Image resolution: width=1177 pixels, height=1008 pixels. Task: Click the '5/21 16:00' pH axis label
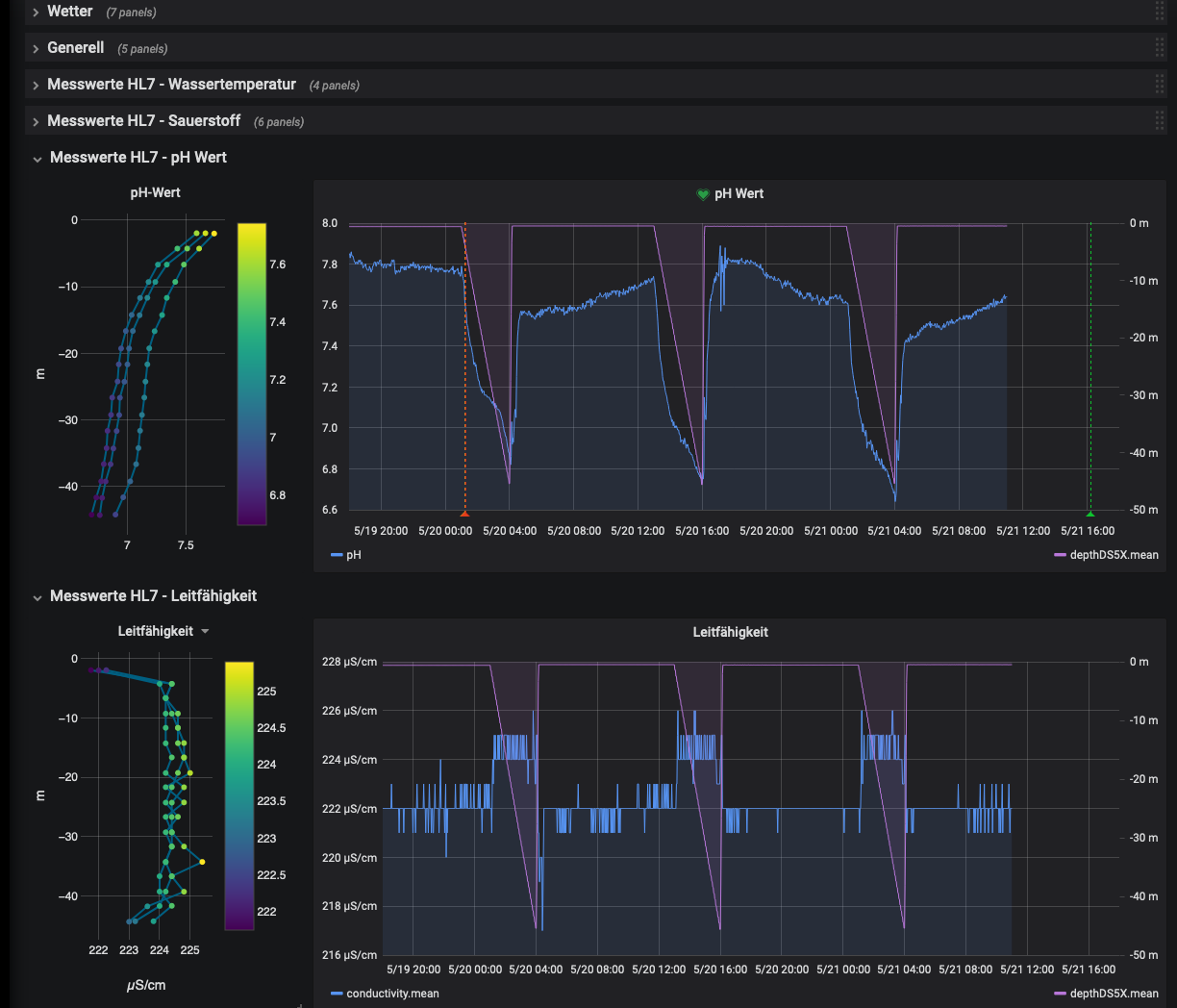[1088, 531]
